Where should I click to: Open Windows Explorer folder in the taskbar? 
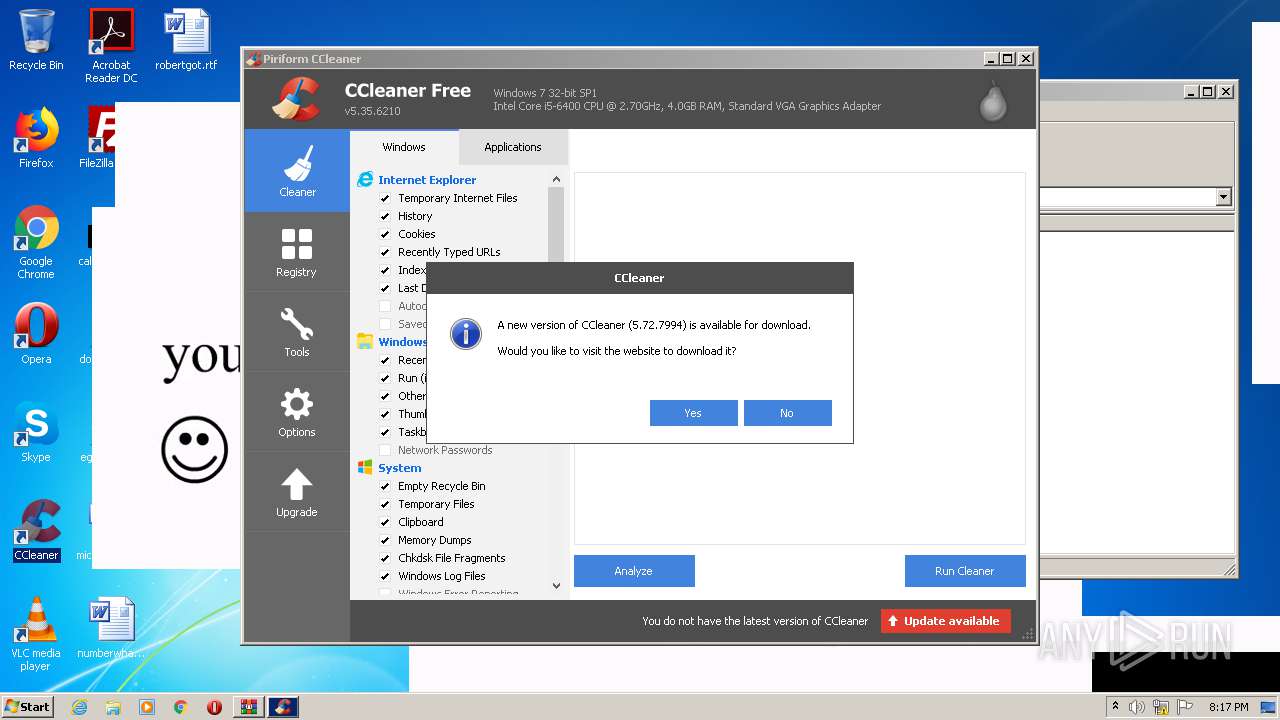pos(113,707)
